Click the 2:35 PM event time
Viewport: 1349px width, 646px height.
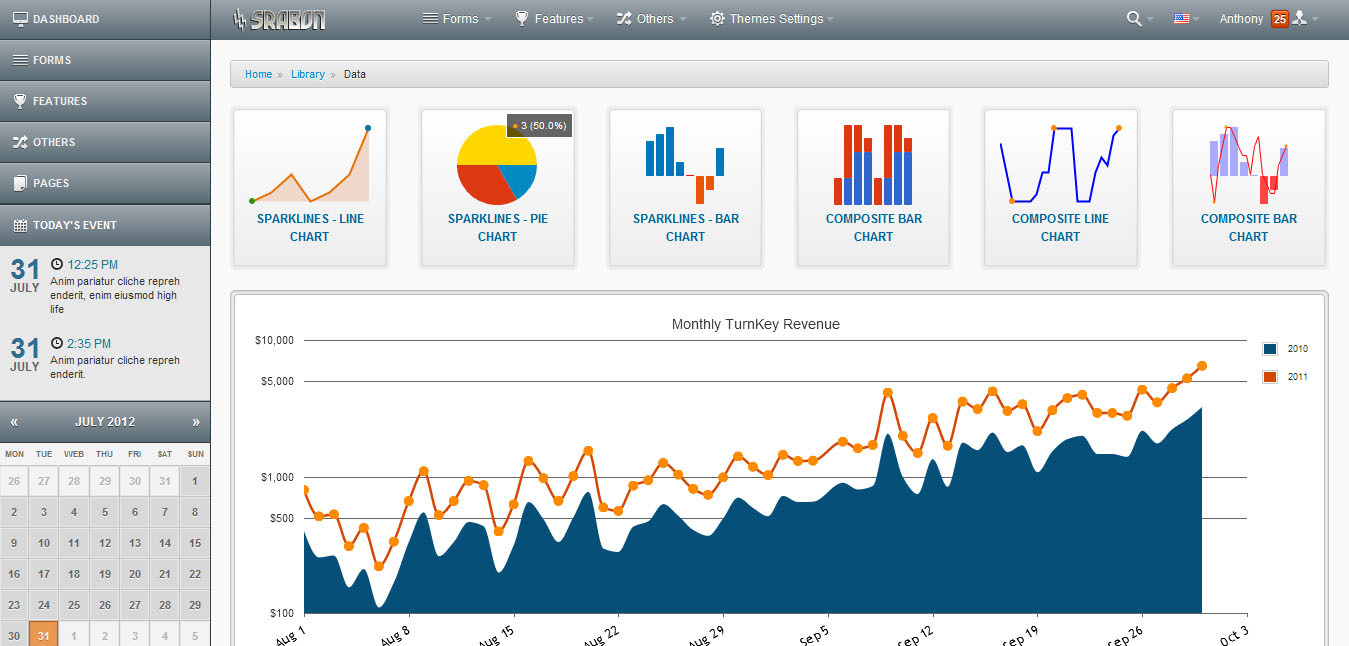click(x=88, y=343)
